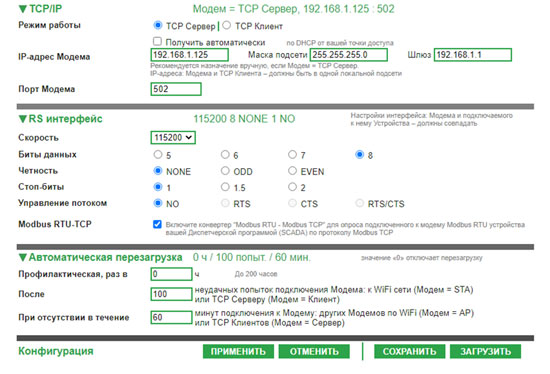Click the ЗАГРУЗИТЬ configuration button
550x374 pixels.
tap(485, 352)
